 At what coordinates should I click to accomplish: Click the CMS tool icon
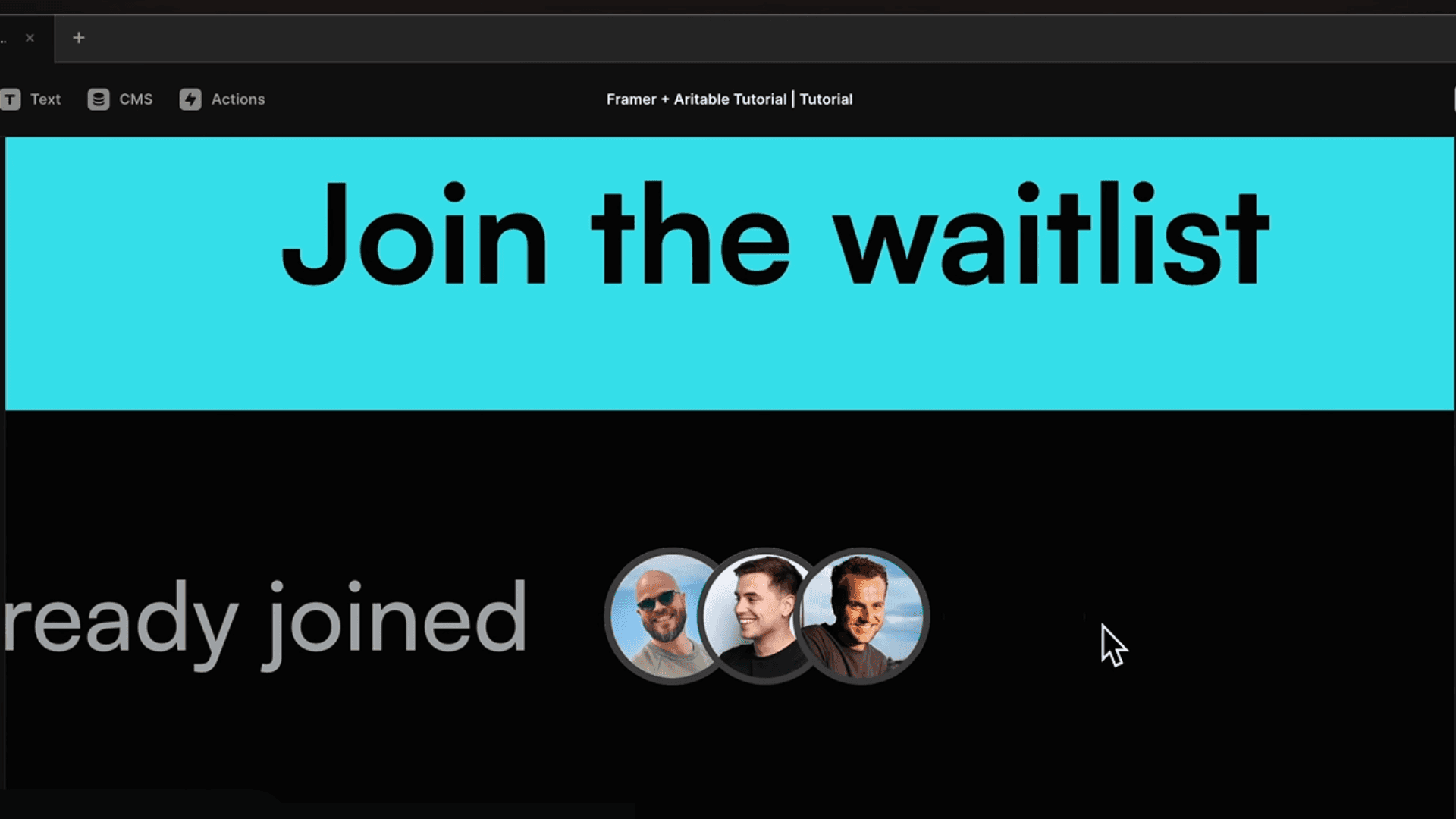pos(97,98)
